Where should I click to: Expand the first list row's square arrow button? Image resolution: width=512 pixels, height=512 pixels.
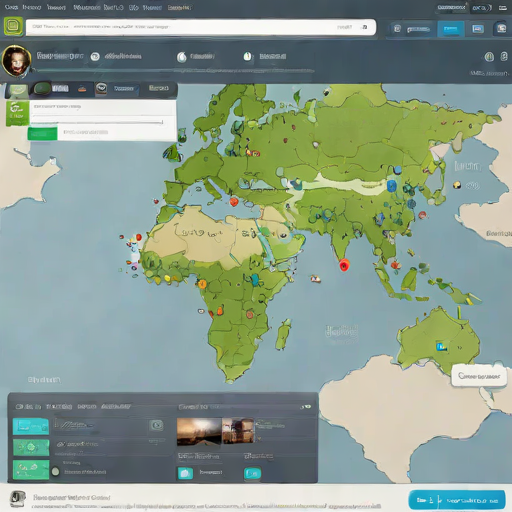[x=156, y=425]
